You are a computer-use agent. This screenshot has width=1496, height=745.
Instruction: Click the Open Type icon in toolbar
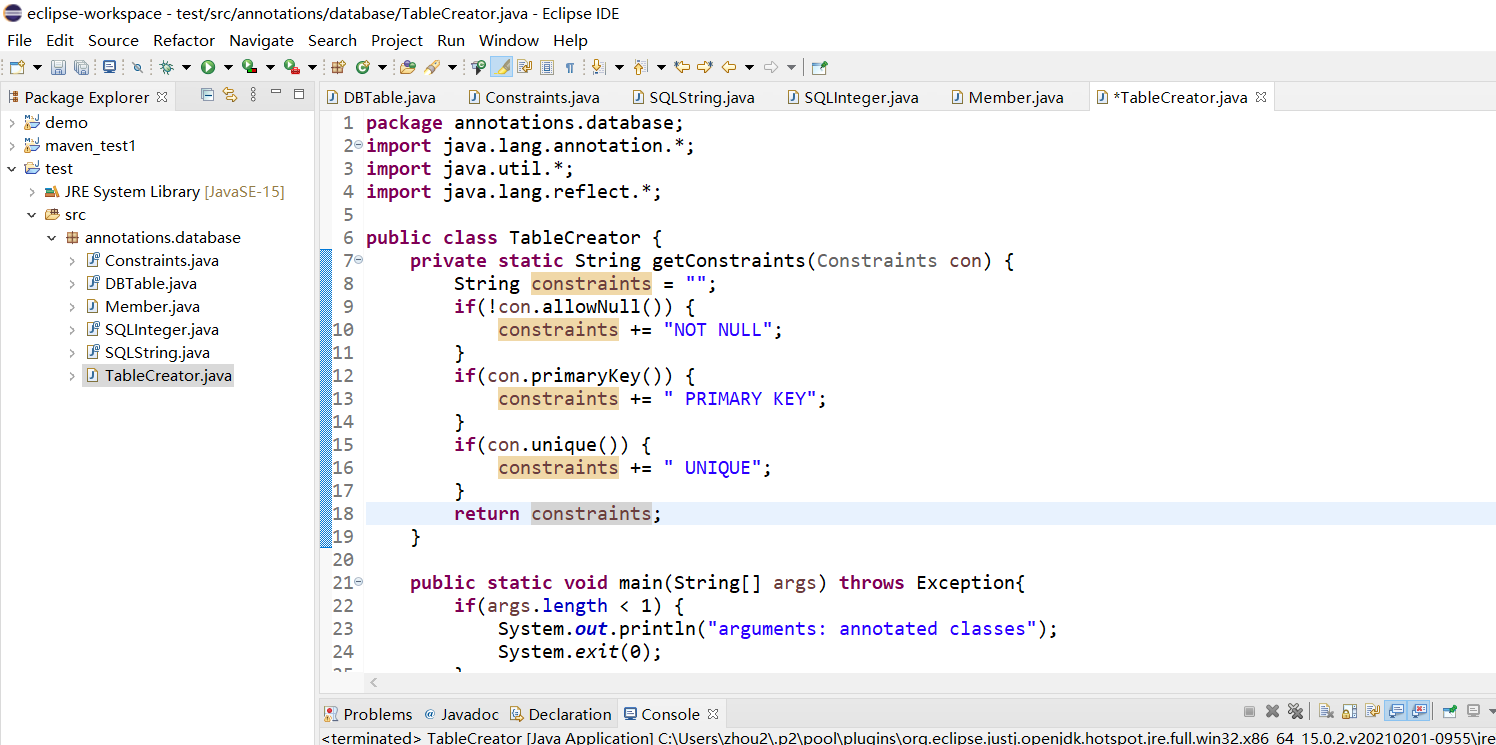(x=407, y=67)
